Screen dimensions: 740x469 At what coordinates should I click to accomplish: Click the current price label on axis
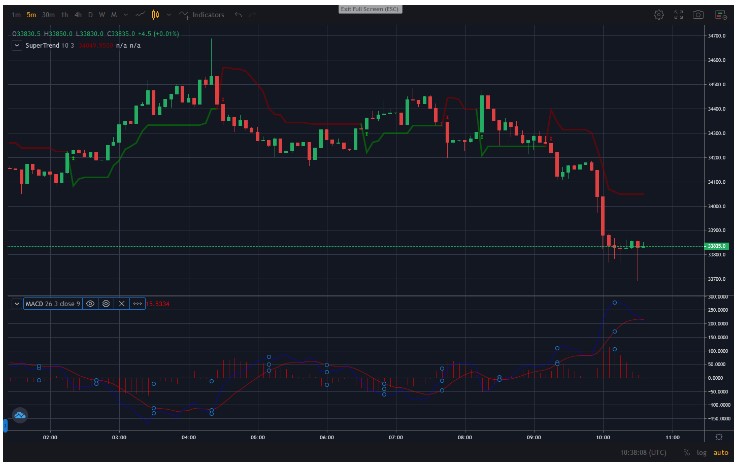pos(716,246)
